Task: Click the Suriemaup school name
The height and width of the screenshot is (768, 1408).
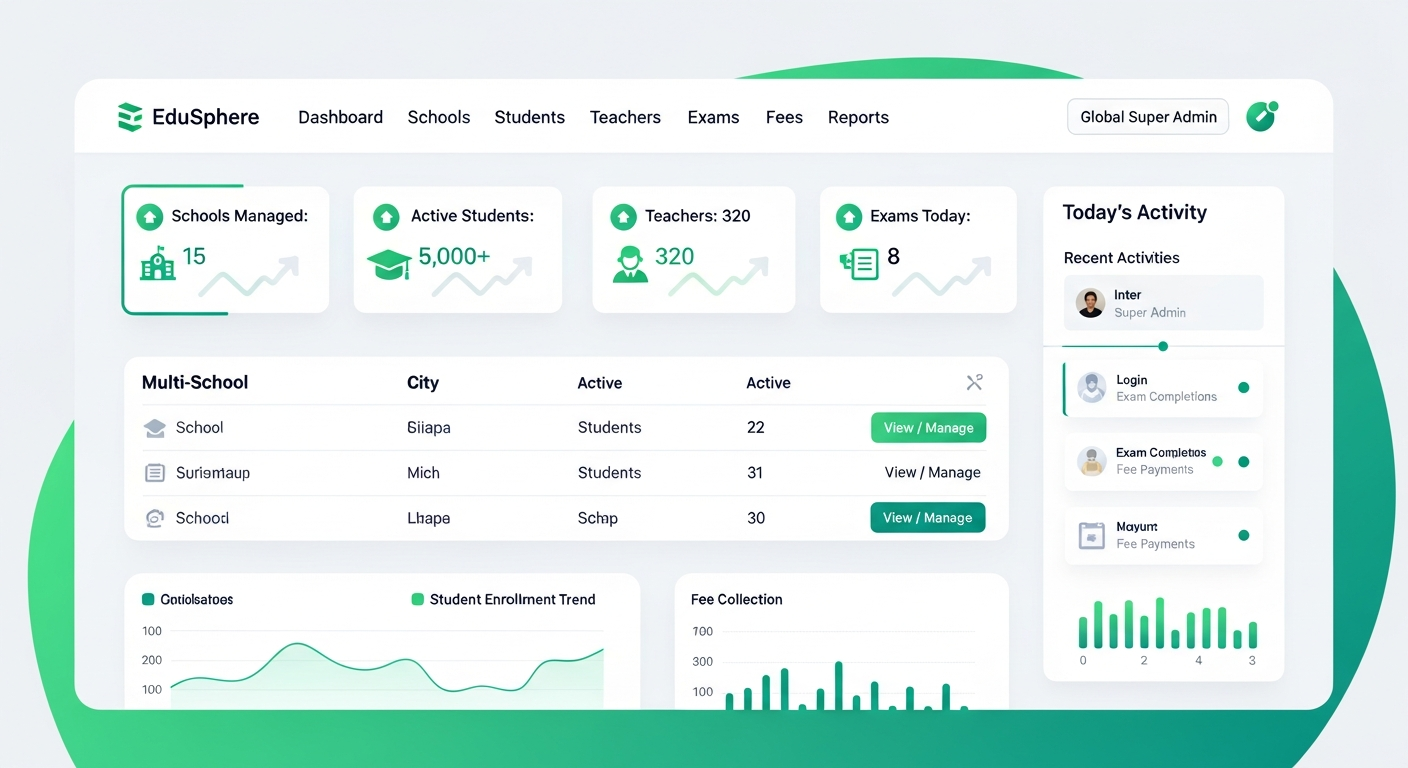Action: pos(213,473)
